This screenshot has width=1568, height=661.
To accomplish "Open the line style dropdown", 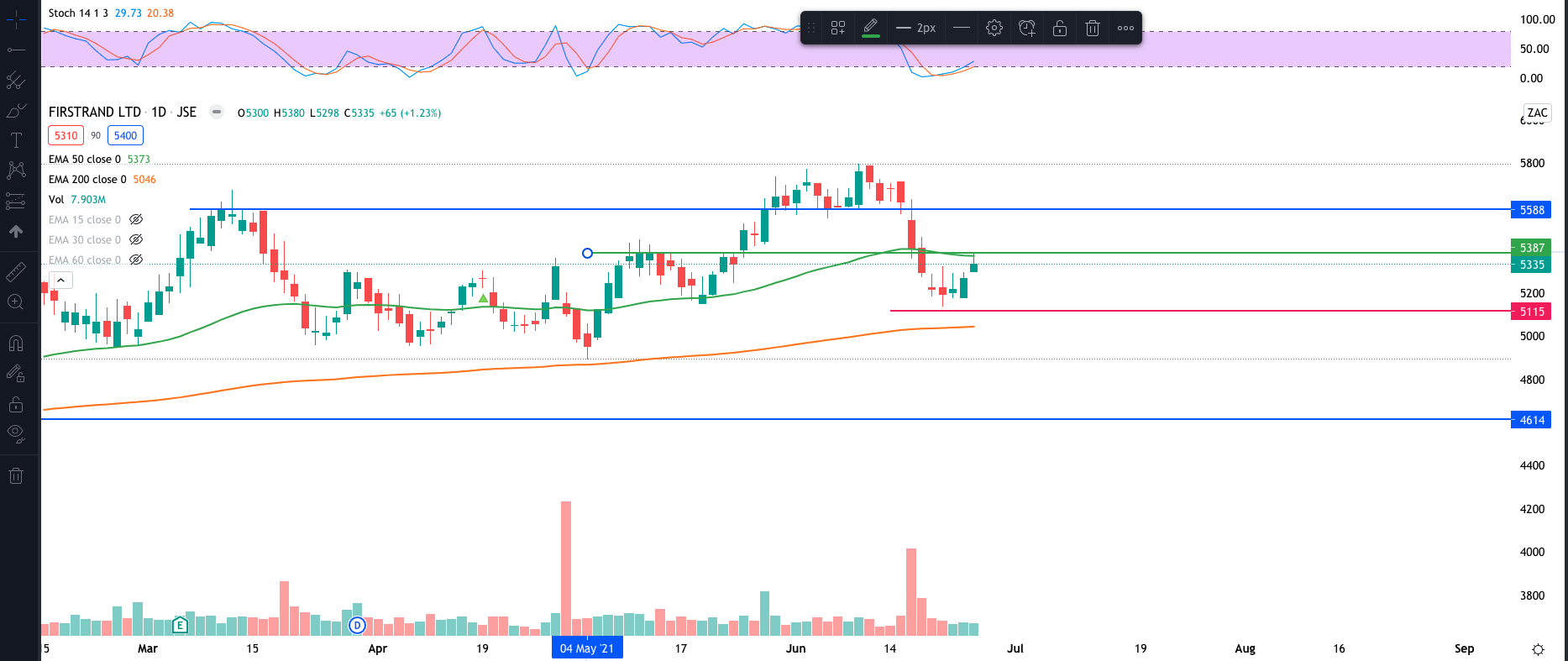I will coord(962,28).
